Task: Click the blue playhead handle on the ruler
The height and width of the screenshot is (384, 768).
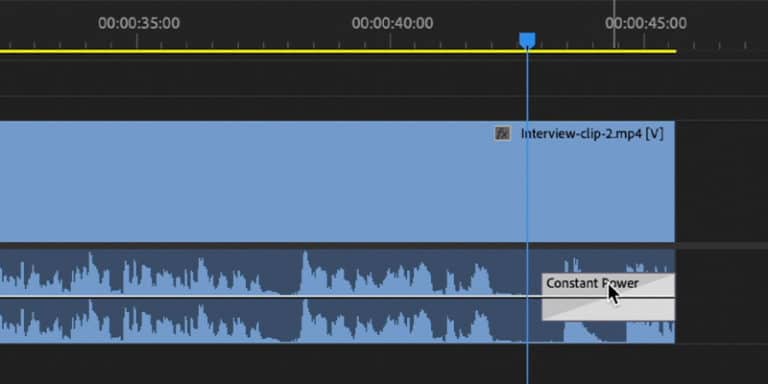Action: [x=527, y=41]
